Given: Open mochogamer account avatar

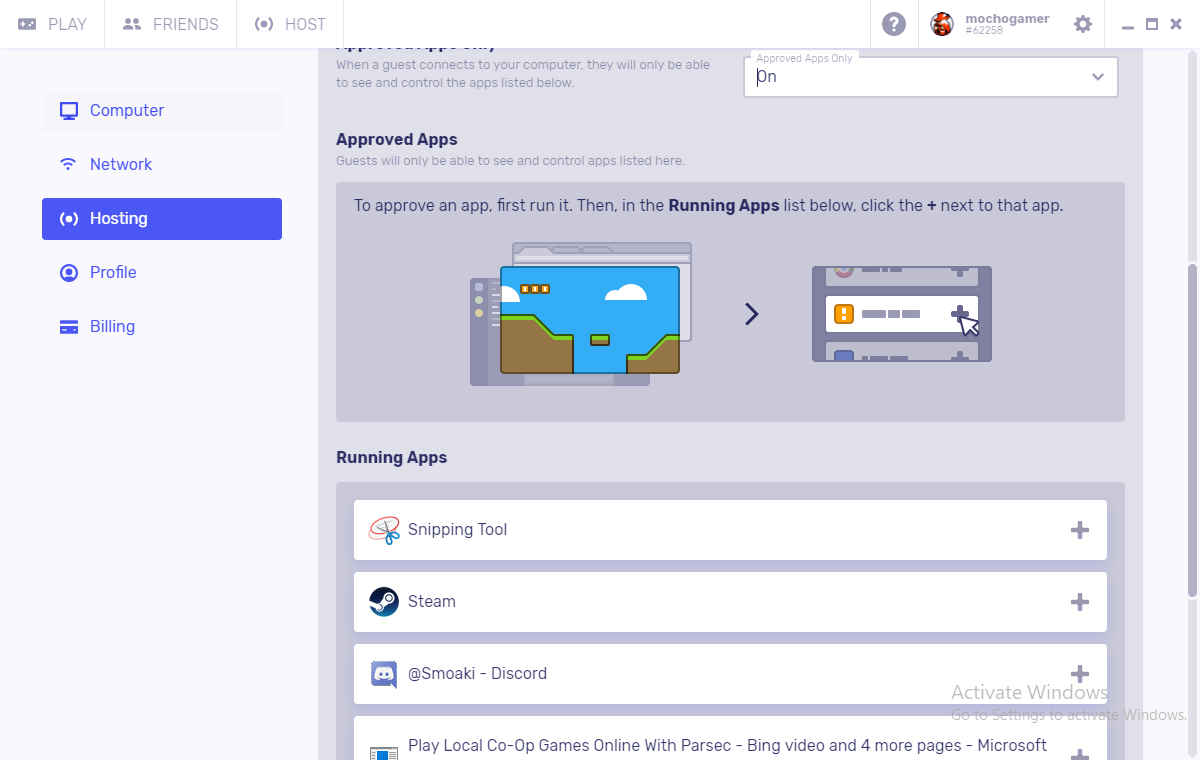Looking at the screenshot, I should pos(942,24).
